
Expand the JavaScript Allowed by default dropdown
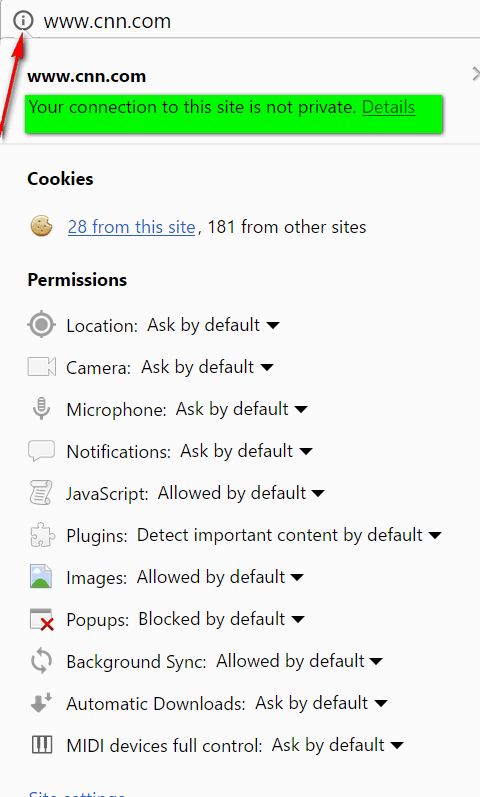click(241, 493)
